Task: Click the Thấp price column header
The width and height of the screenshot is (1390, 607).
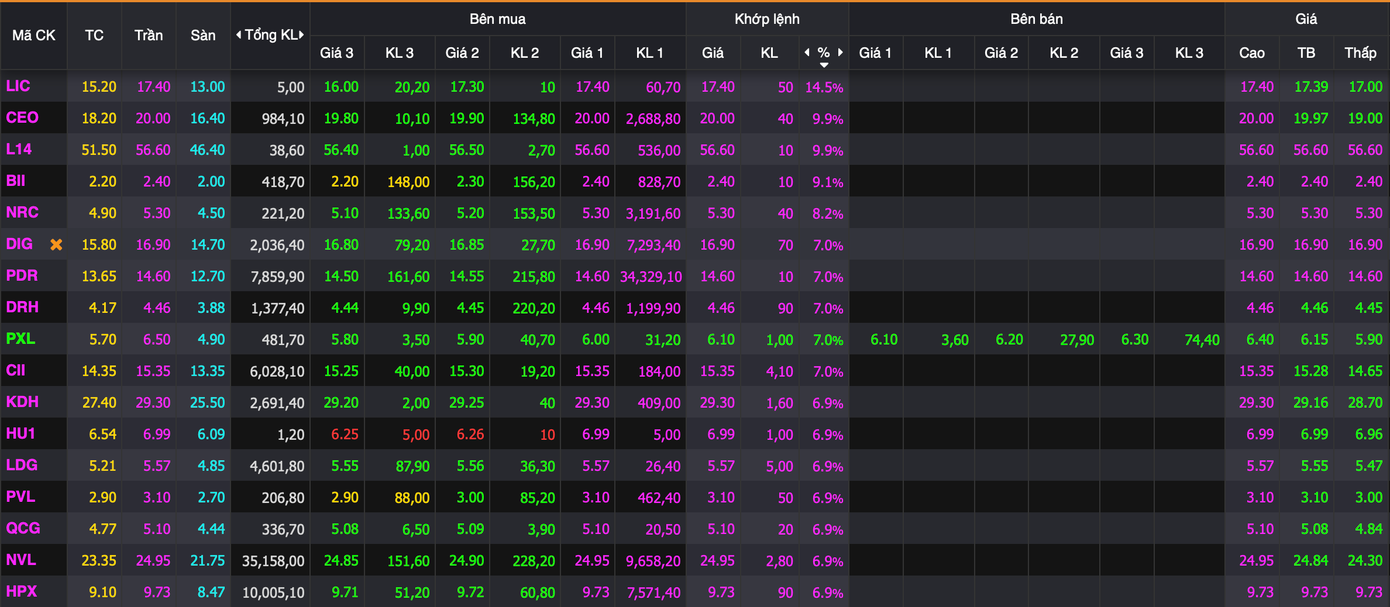Action: [1360, 53]
